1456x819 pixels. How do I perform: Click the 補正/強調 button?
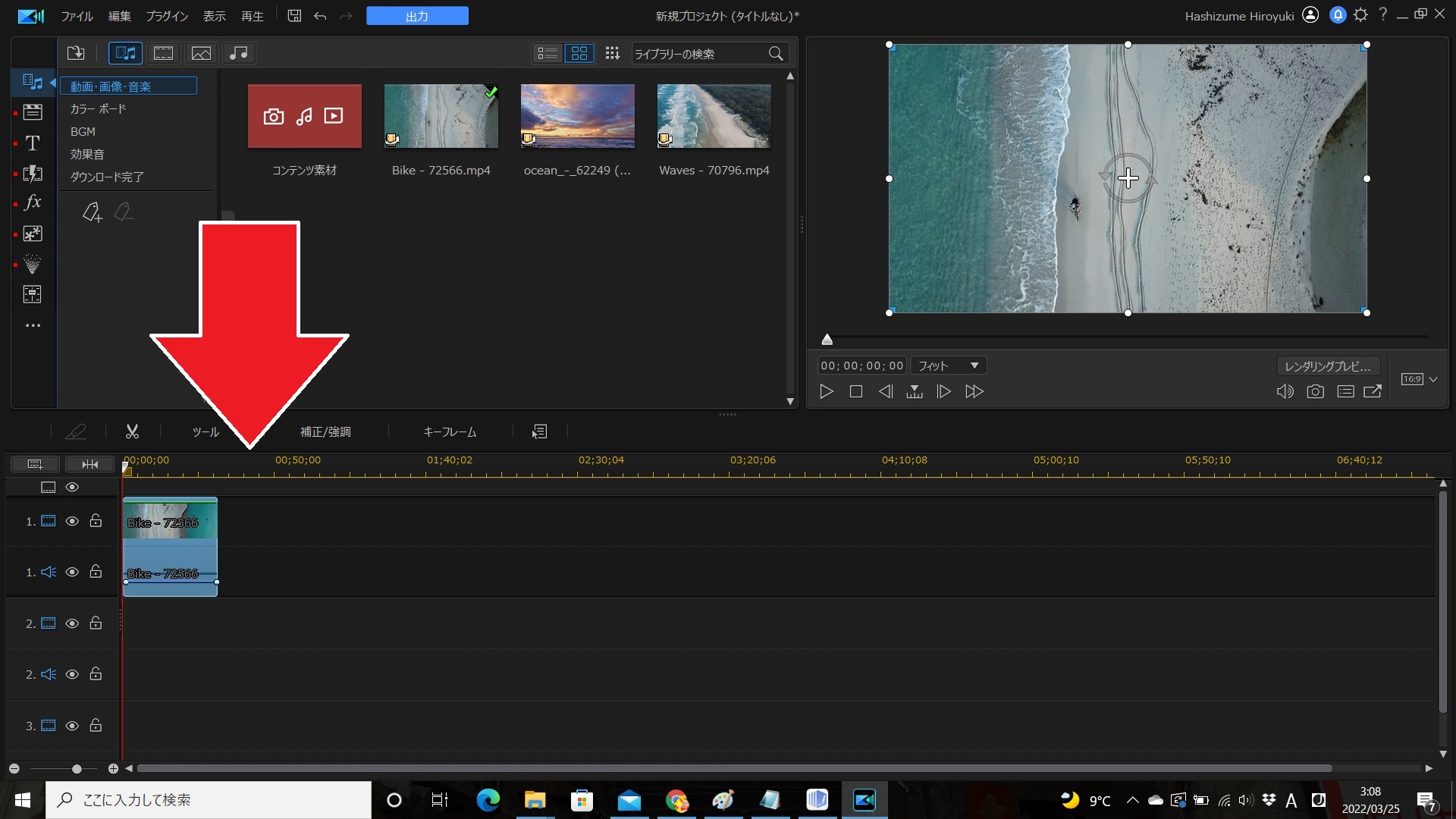[x=325, y=431]
